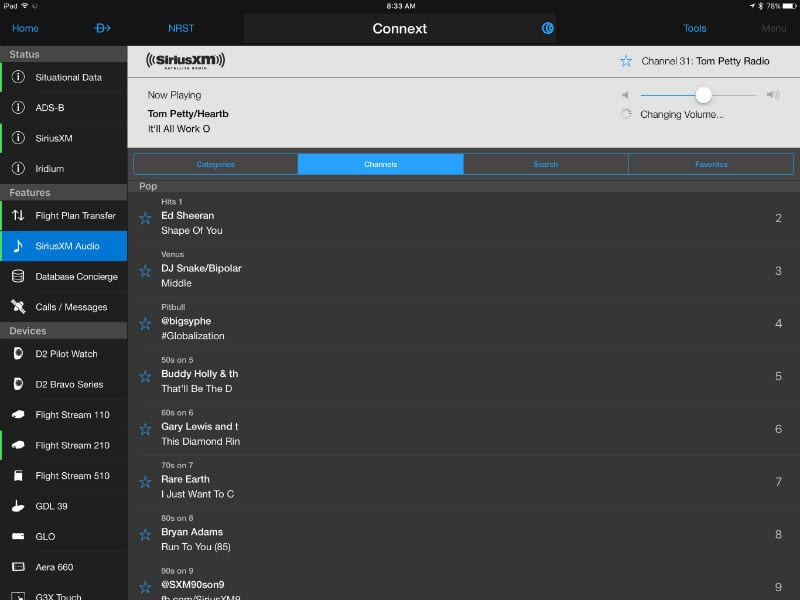Select the Hits 1 Shape Of You row
Image resolution: width=800 pixels, height=600 pixels.
pos(463,218)
